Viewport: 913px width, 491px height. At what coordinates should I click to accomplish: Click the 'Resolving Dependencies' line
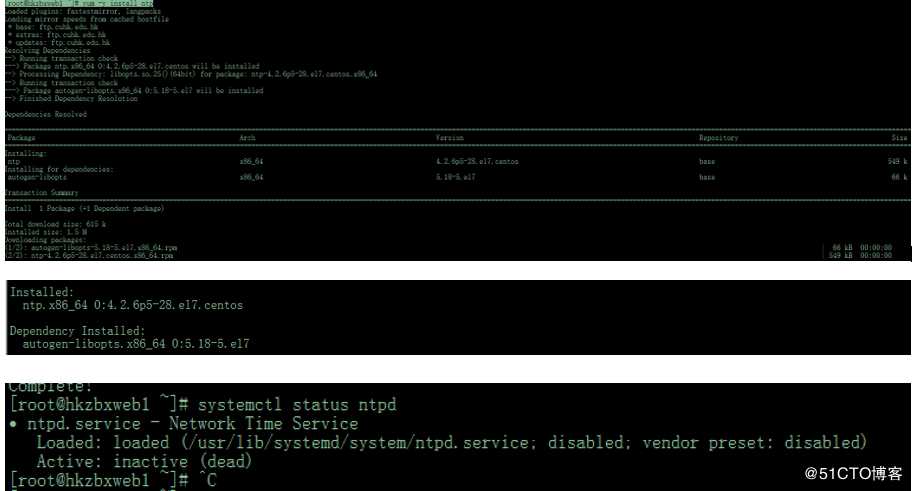(x=48, y=51)
